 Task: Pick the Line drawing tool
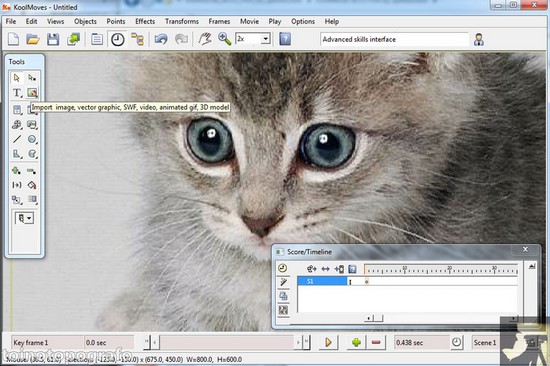(17, 139)
